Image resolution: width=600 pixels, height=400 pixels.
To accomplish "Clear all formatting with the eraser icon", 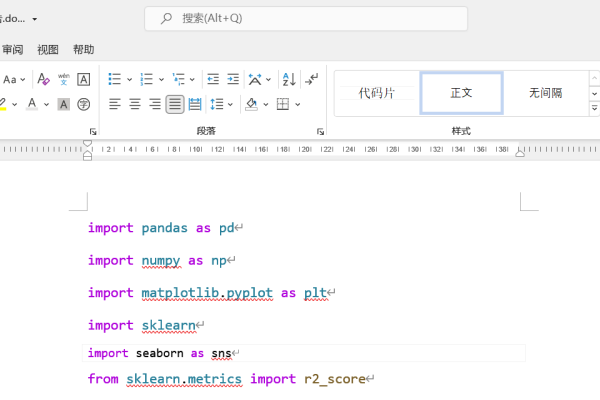I will click(x=42, y=79).
